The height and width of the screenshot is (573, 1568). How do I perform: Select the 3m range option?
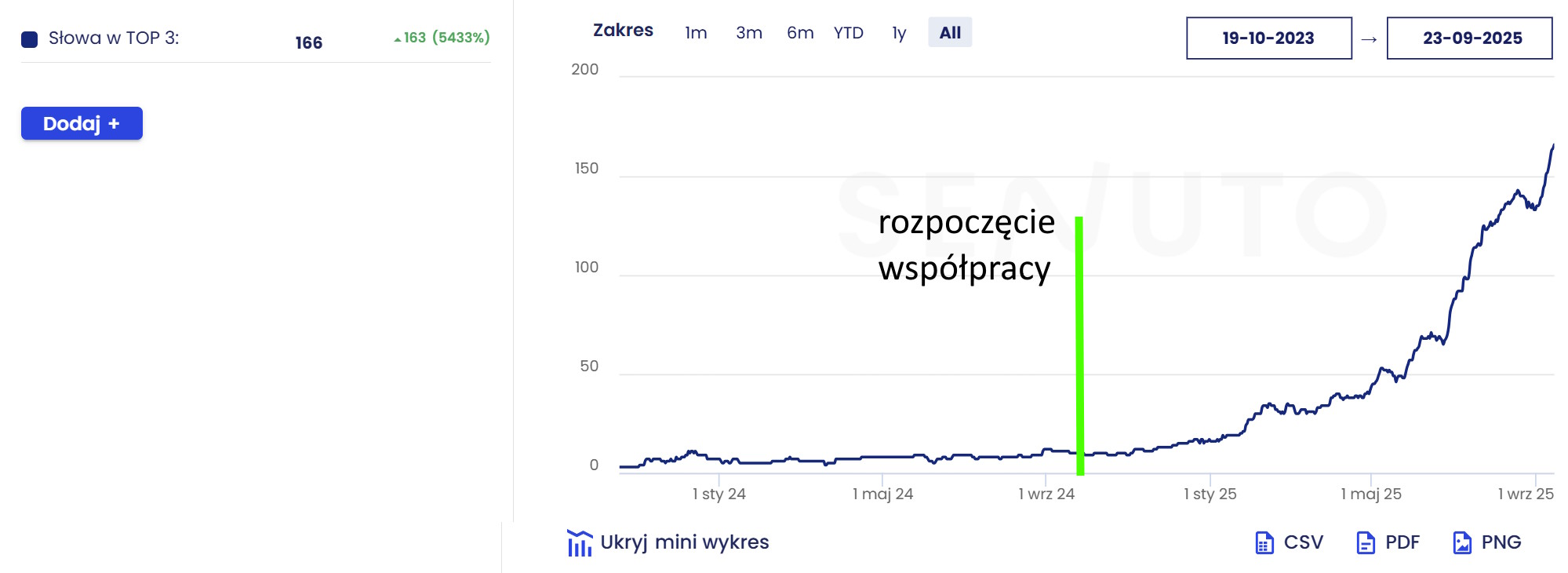point(749,33)
